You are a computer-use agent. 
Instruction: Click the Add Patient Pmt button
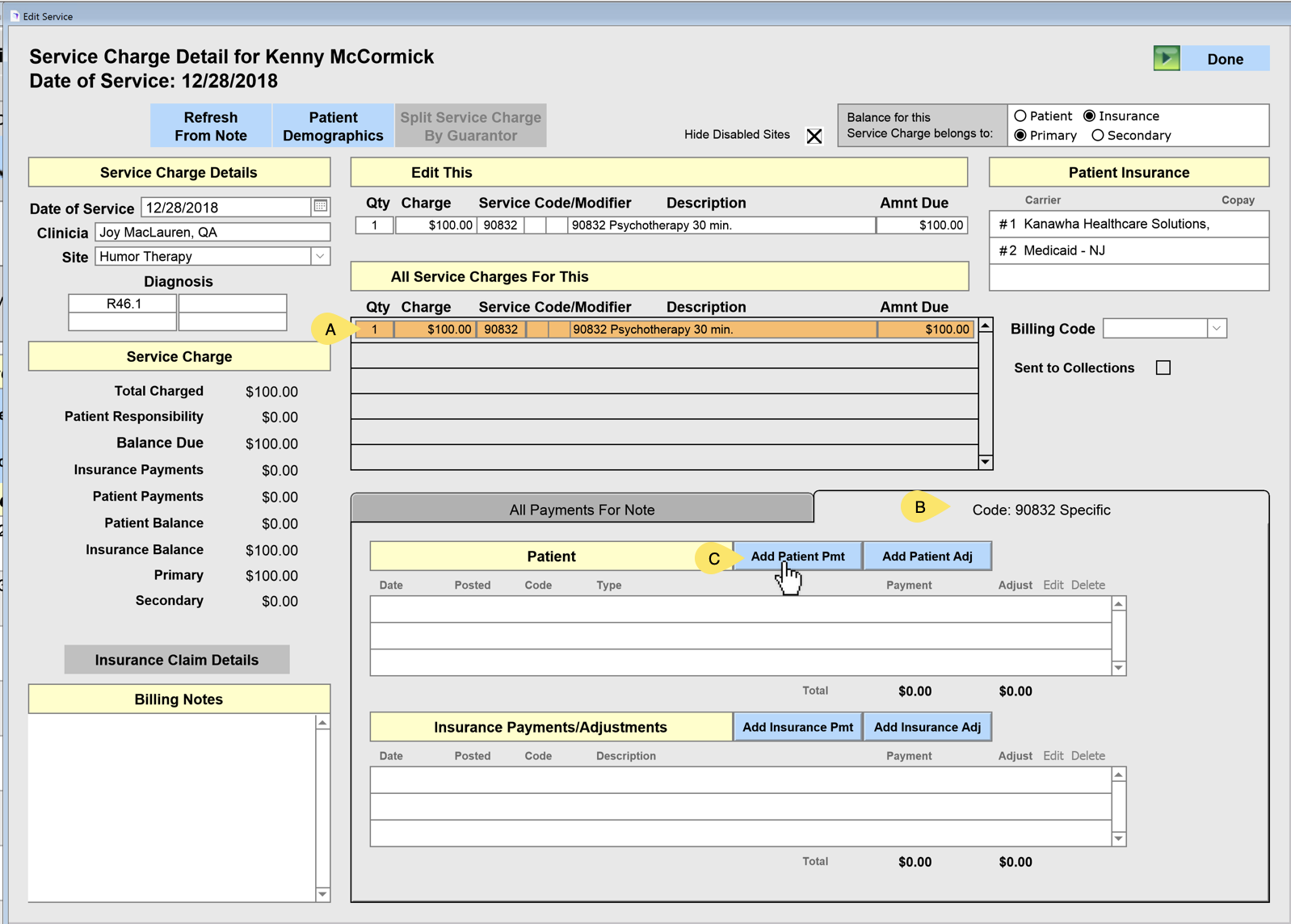(797, 556)
